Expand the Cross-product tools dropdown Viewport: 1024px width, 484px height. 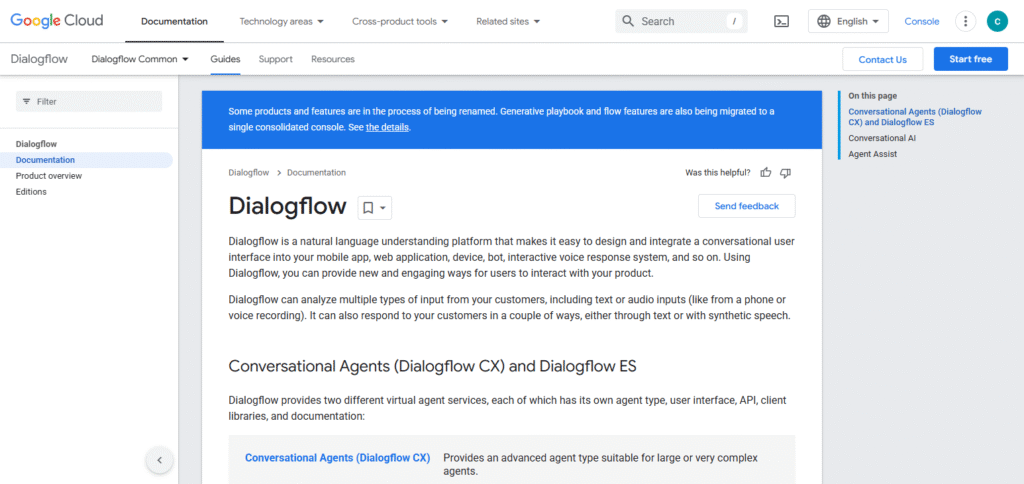click(400, 22)
